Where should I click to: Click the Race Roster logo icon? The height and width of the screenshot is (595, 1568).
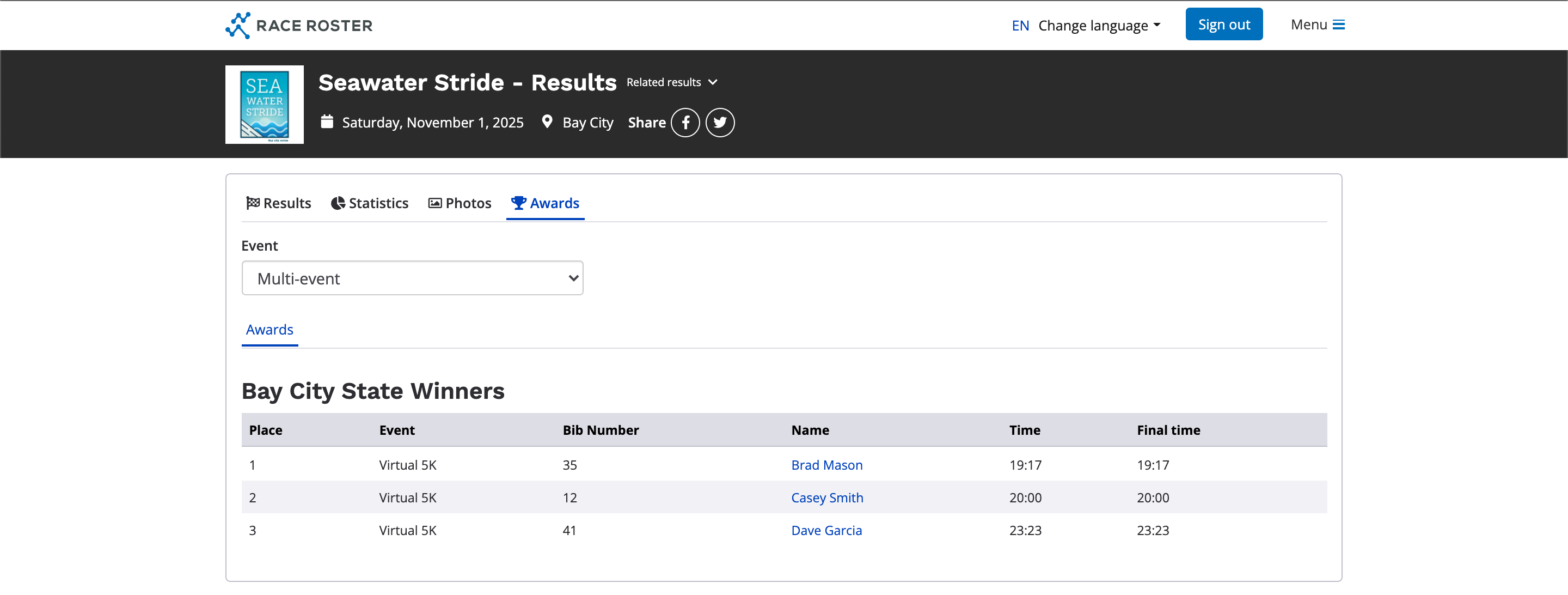pyautogui.click(x=238, y=25)
